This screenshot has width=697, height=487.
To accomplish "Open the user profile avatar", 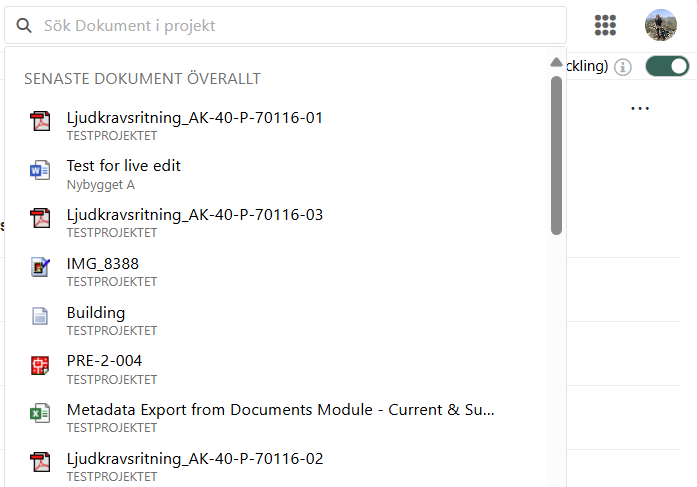I will [661, 25].
